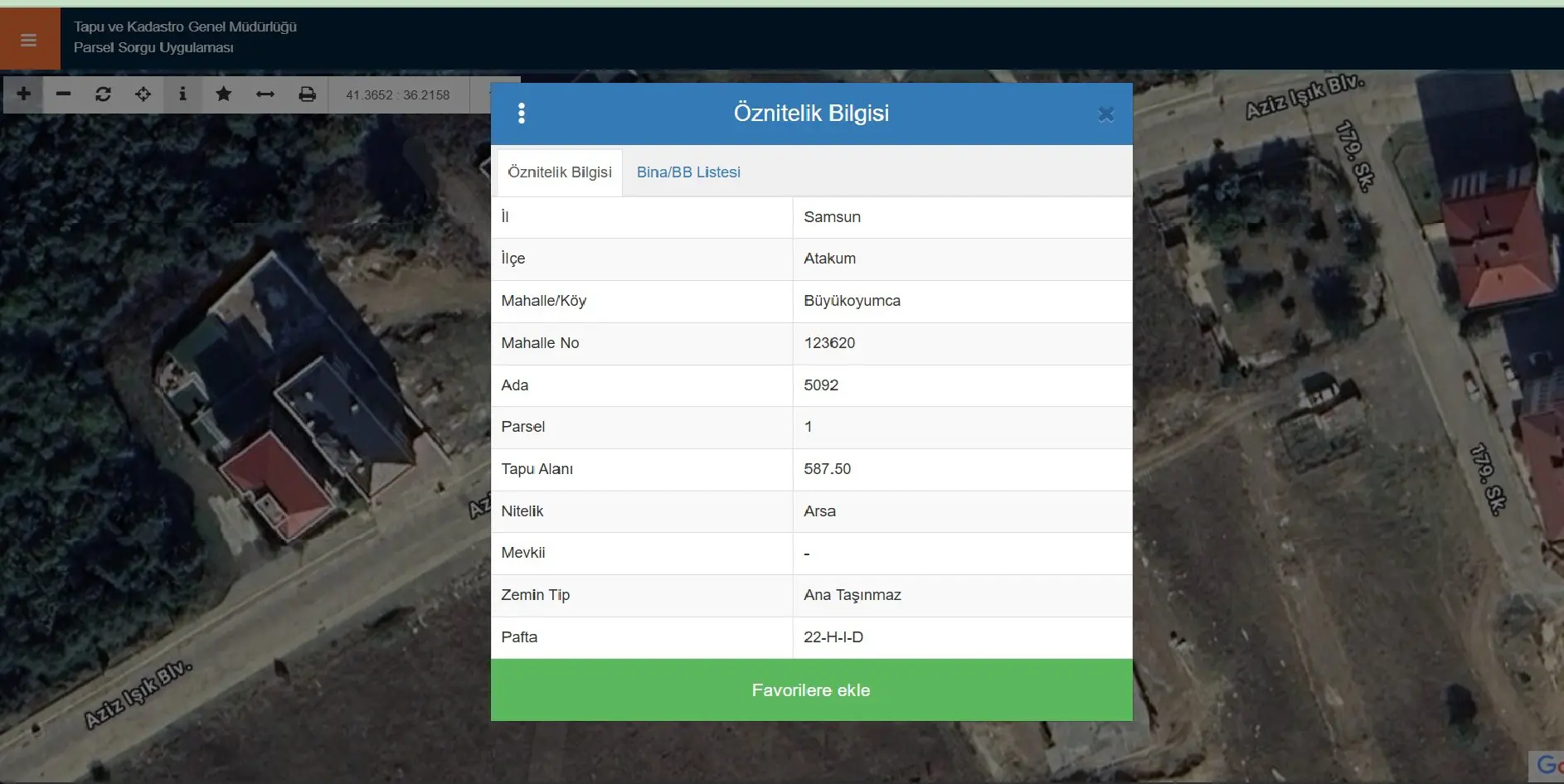This screenshot has width=1564, height=784.
Task: Open the hamburger menu
Action: point(29,39)
